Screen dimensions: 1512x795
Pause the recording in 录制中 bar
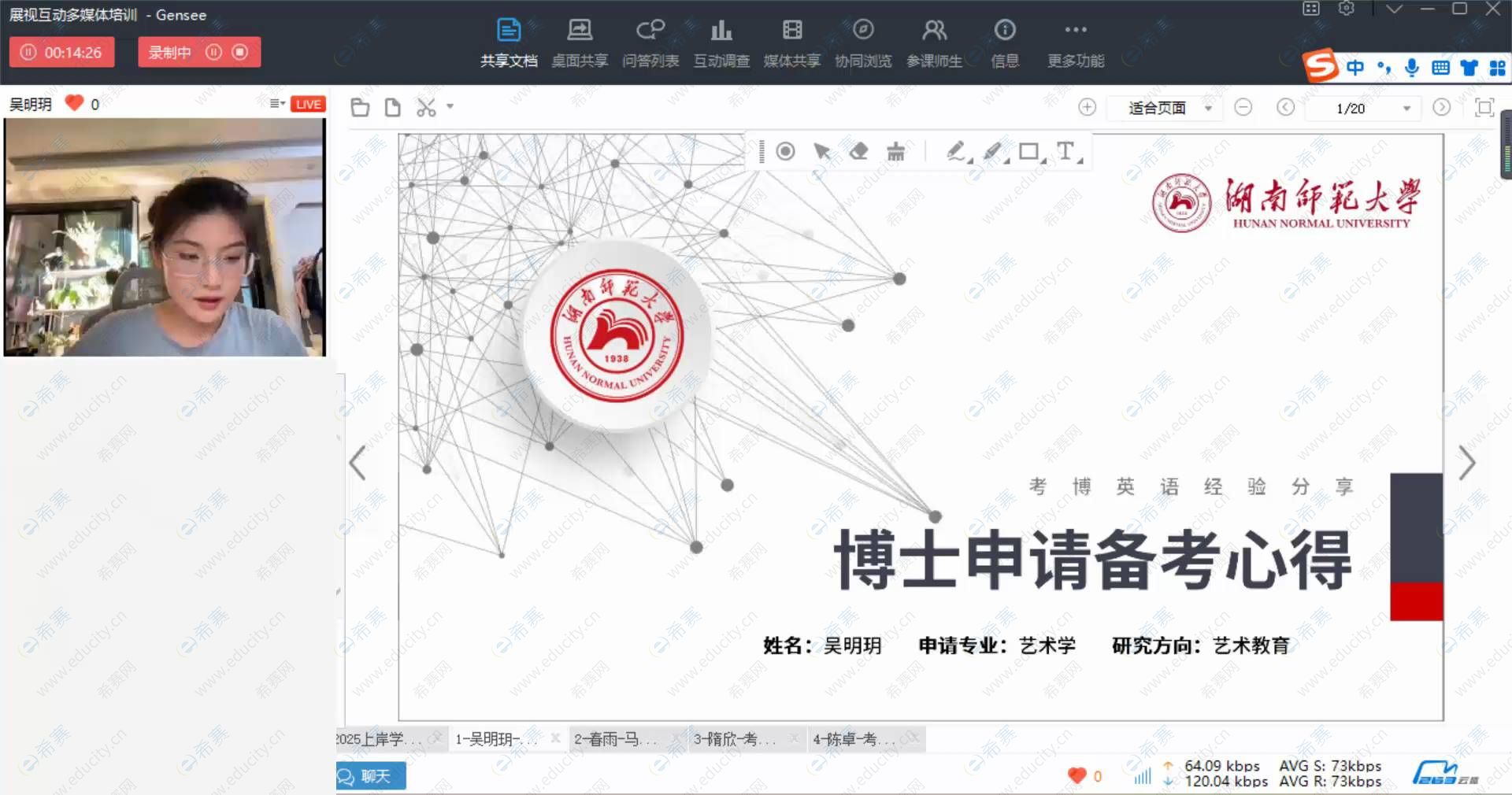point(213,52)
